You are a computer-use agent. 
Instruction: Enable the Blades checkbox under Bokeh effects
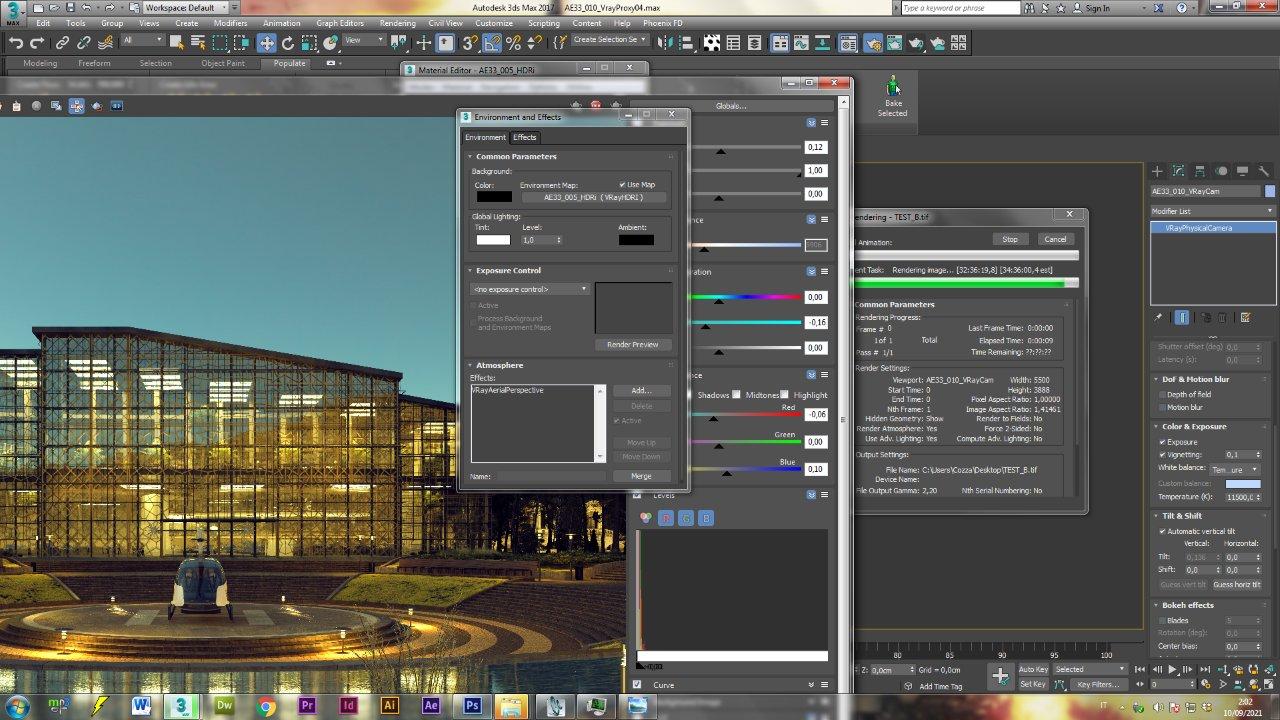tap(1162, 621)
